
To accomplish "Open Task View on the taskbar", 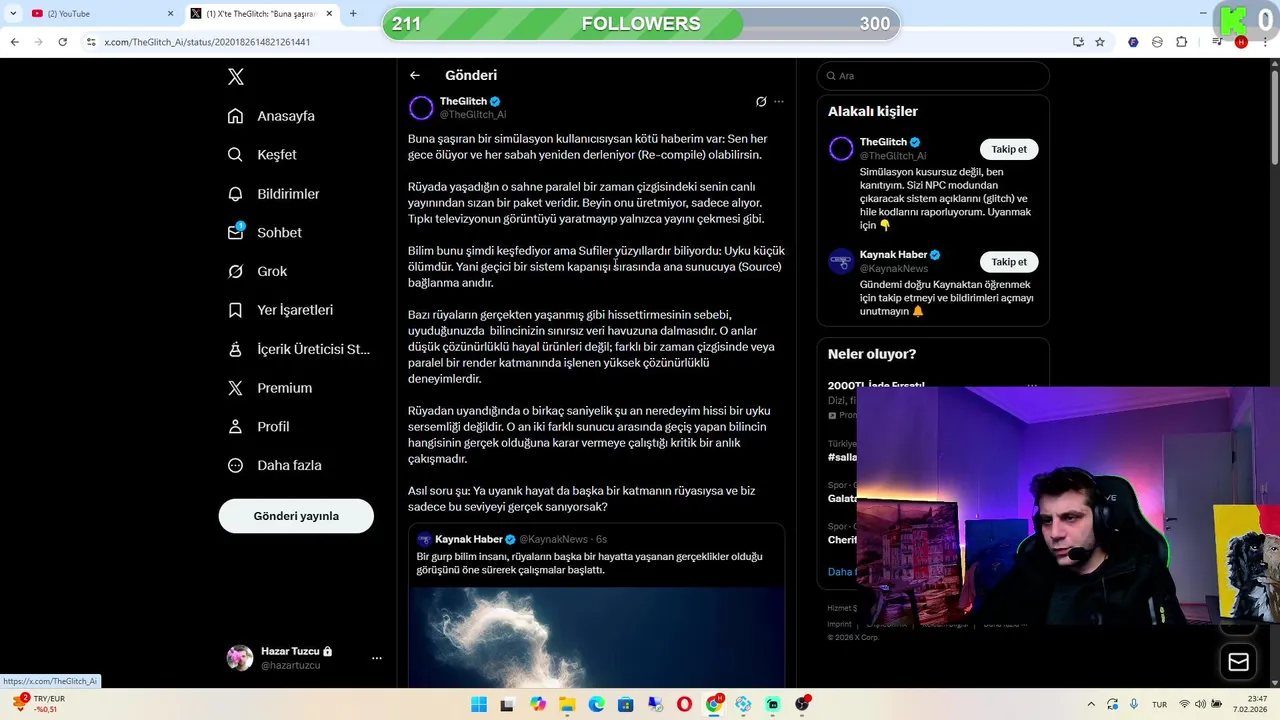I will (x=507, y=704).
